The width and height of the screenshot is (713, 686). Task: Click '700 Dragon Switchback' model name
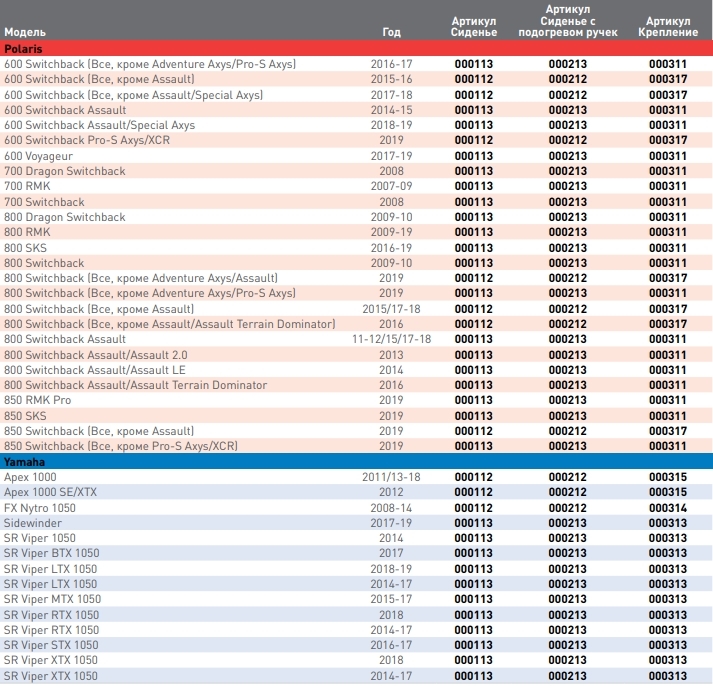65,171
